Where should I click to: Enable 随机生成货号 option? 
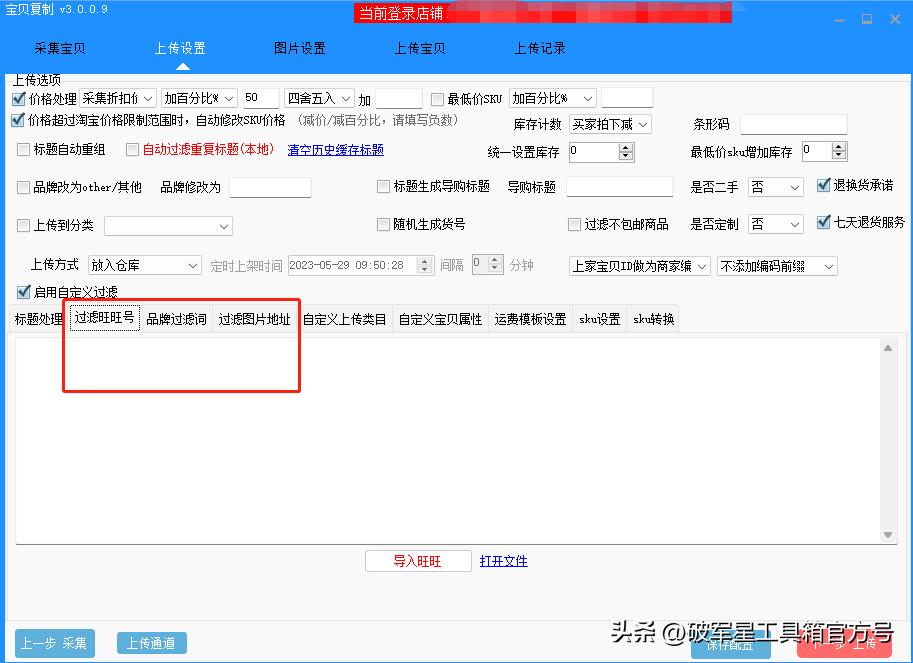[383, 224]
